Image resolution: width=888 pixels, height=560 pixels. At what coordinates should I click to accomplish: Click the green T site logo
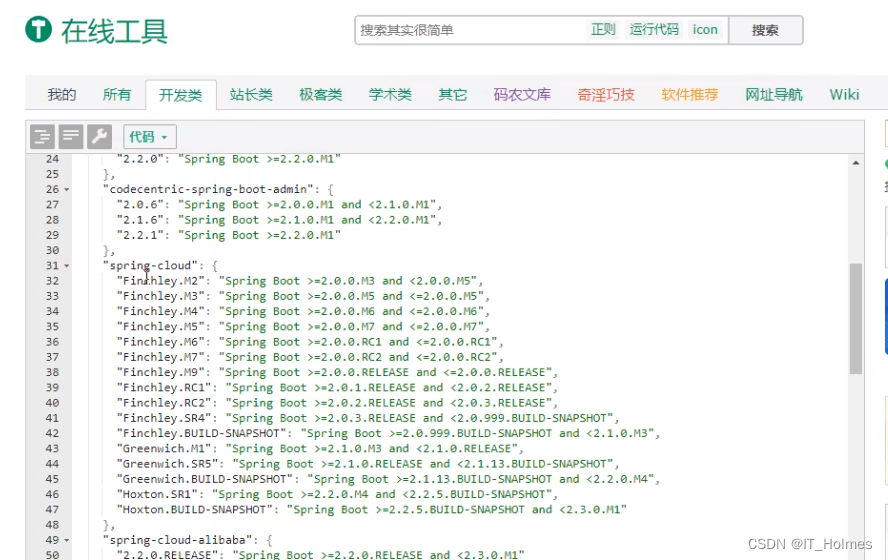[x=39, y=29]
